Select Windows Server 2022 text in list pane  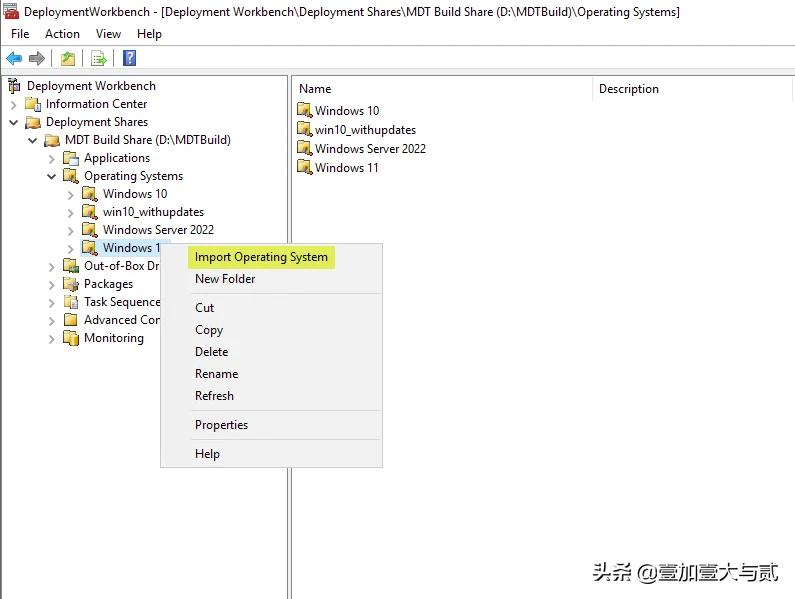pos(370,149)
